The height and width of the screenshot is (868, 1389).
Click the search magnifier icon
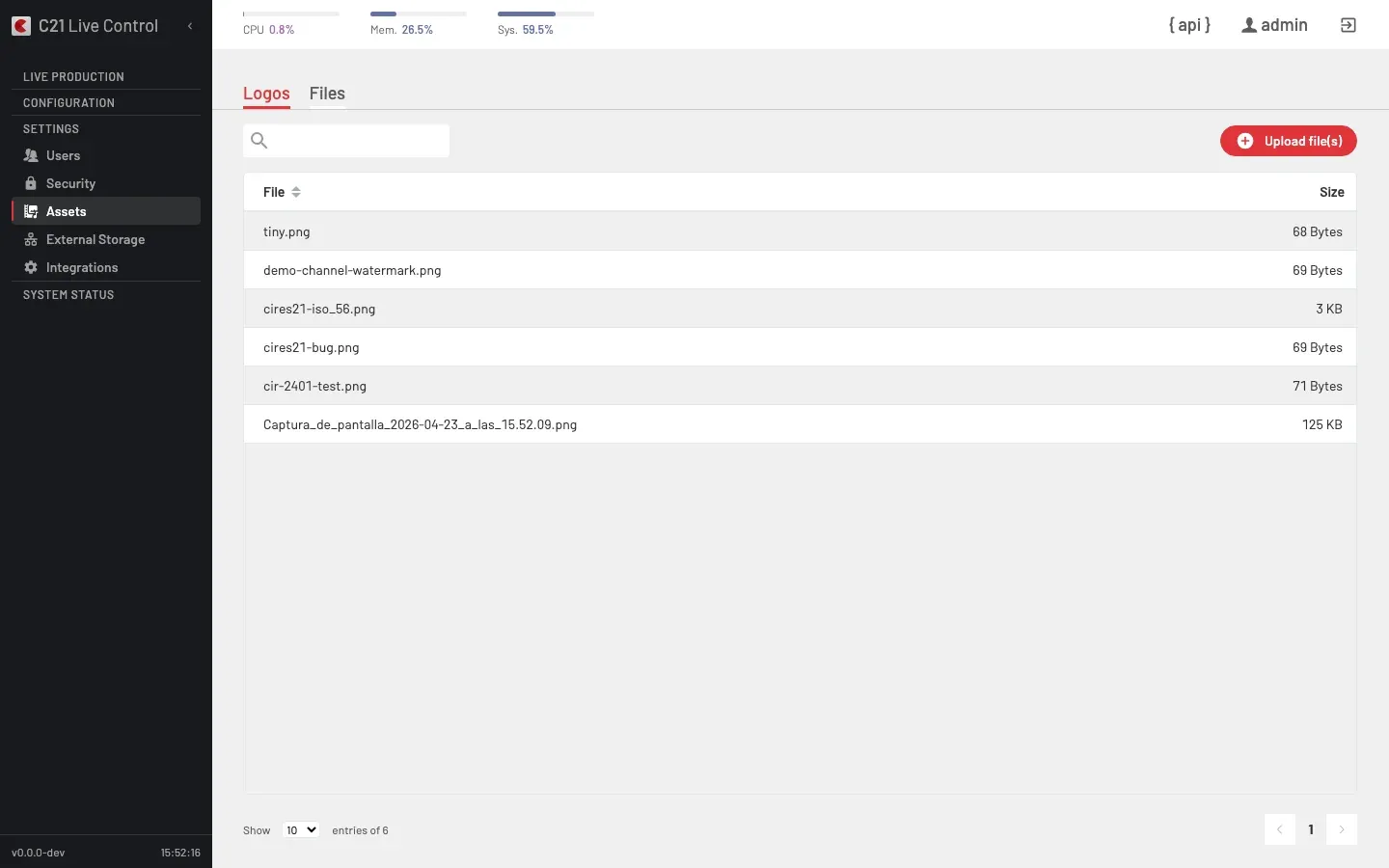(259, 141)
